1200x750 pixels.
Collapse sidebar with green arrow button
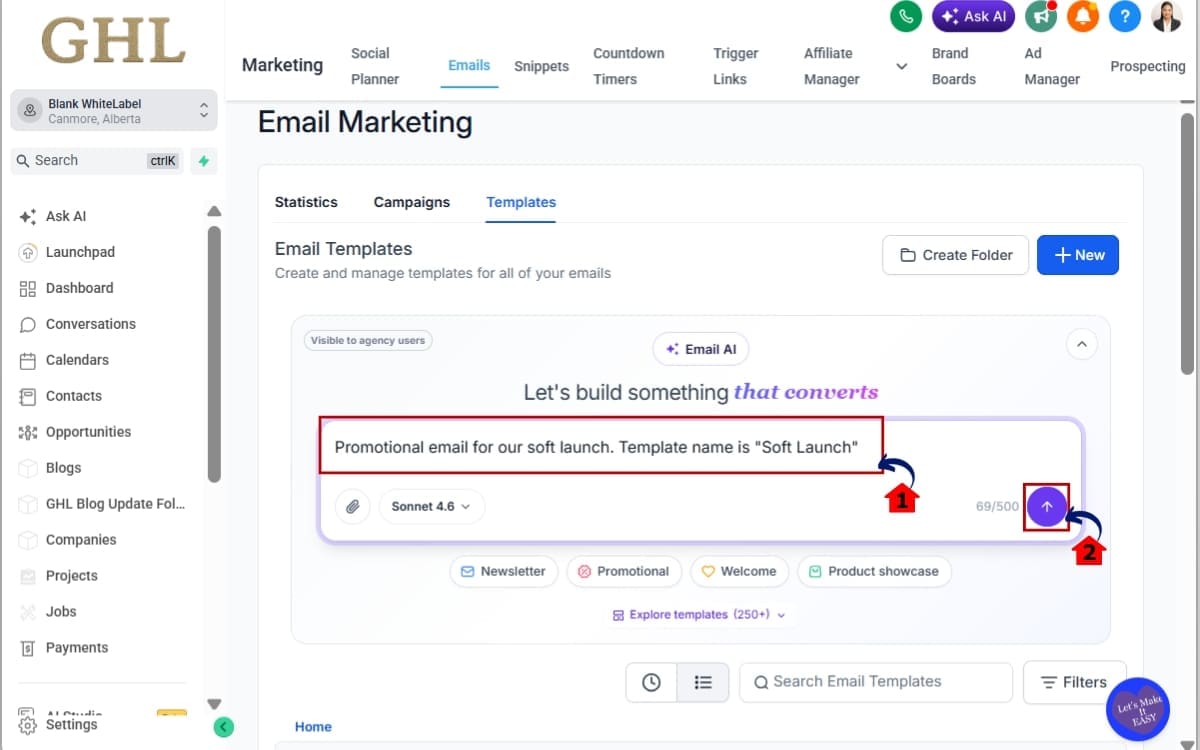click(224, 727)
